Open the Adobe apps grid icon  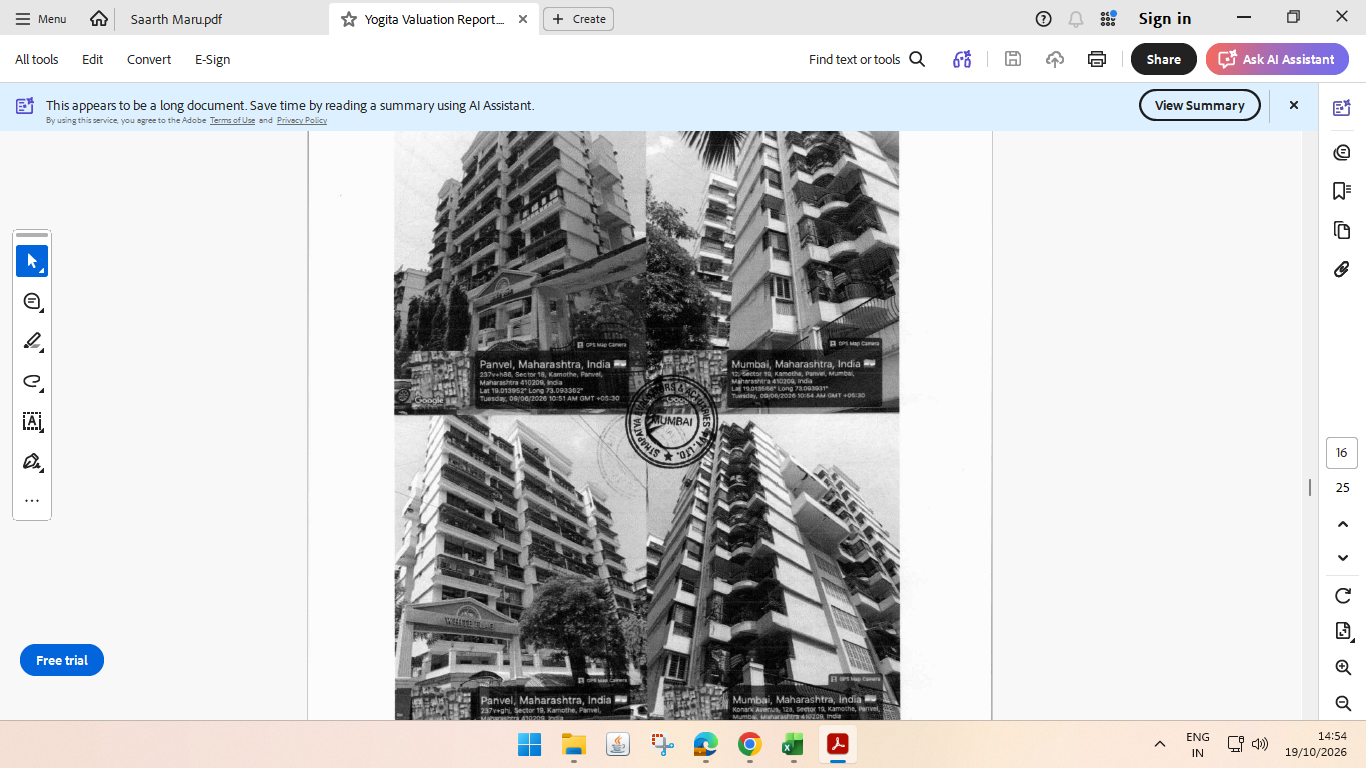1108,19
